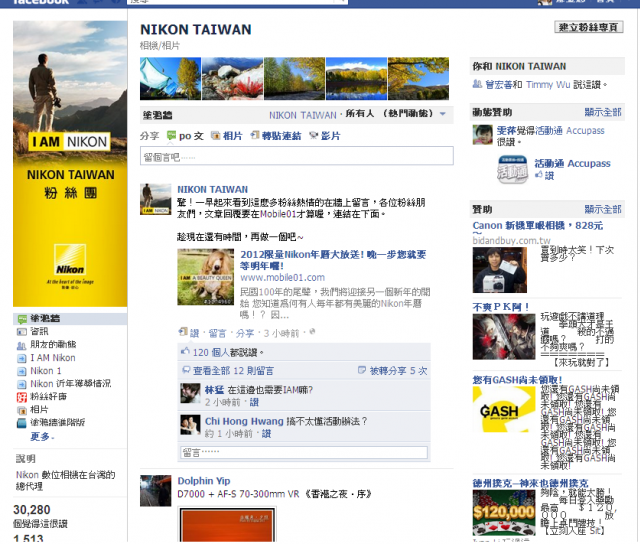The width and height of the screenshot is (640, 544).
Task: Open the www.mobile01.com link
Action: 282,278
